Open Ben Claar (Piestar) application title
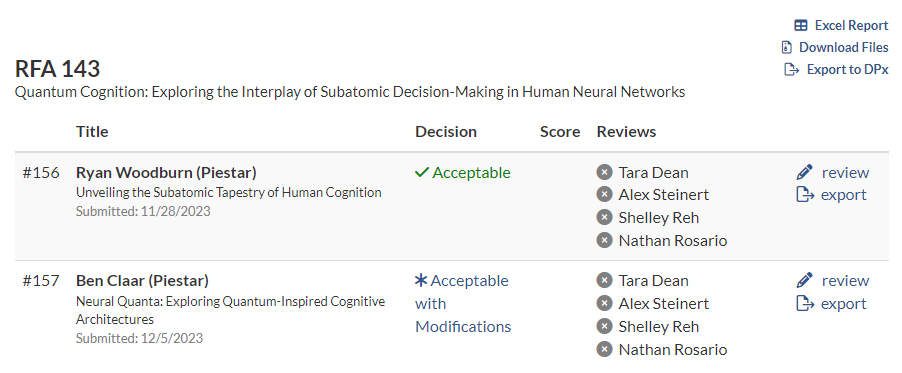This screenshot has width=902, height=373. pos(142,281)
